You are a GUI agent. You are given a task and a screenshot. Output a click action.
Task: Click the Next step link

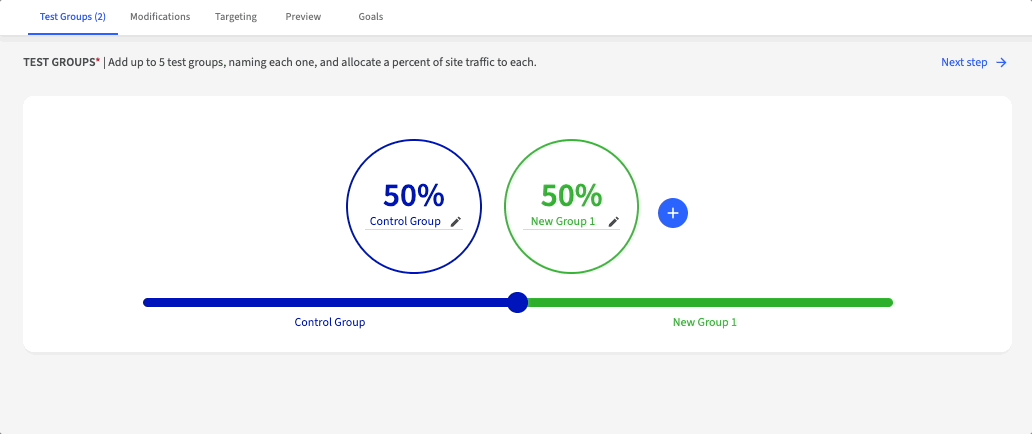[x=964, y=63]
